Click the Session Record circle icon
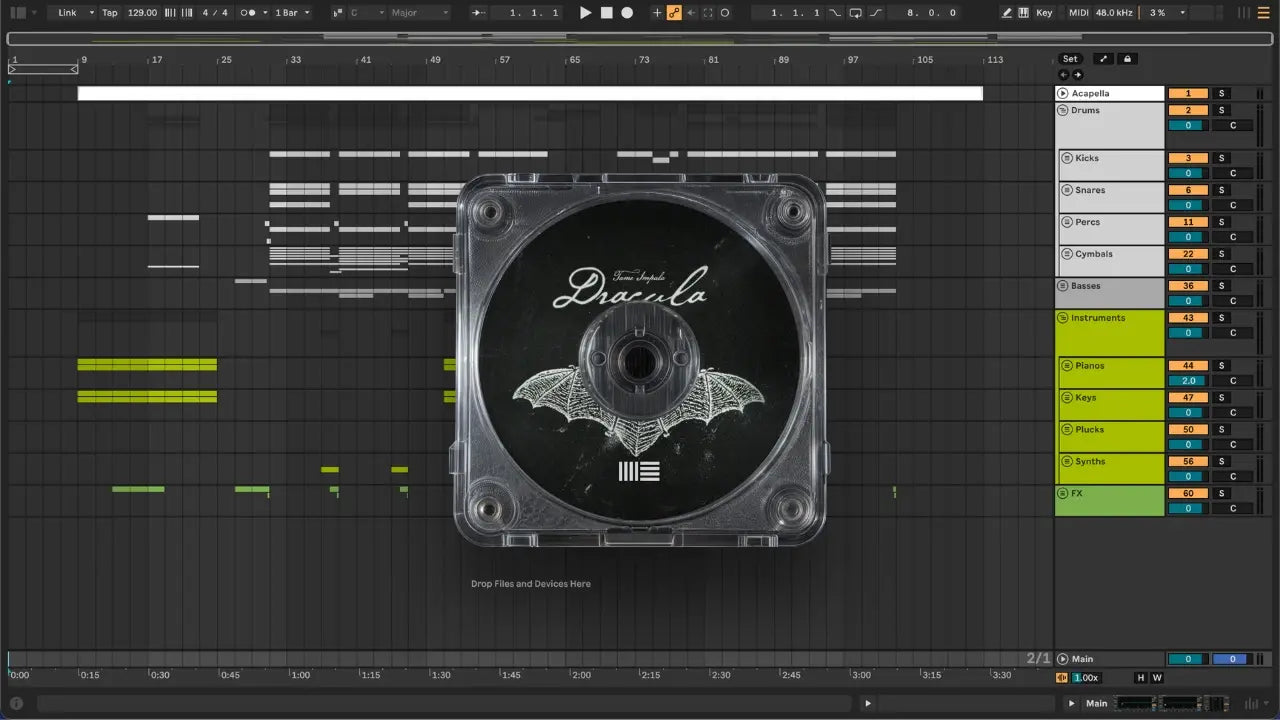This screenshot has width=1280, height=720. tap(725, 13)
